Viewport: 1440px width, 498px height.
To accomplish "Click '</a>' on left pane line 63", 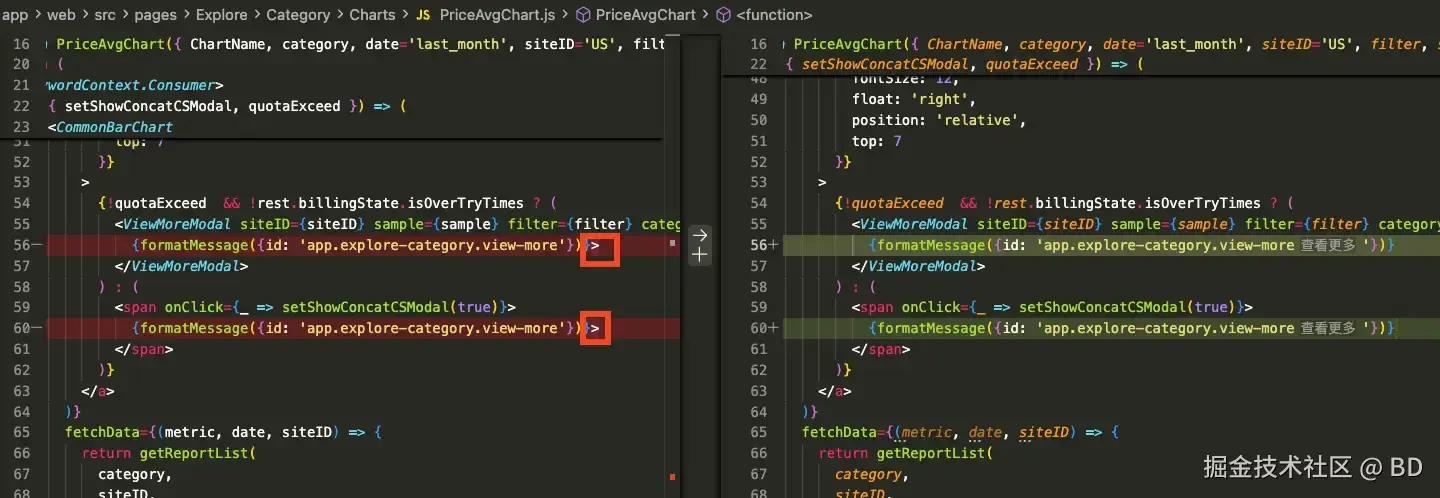I will pos(98,391).
